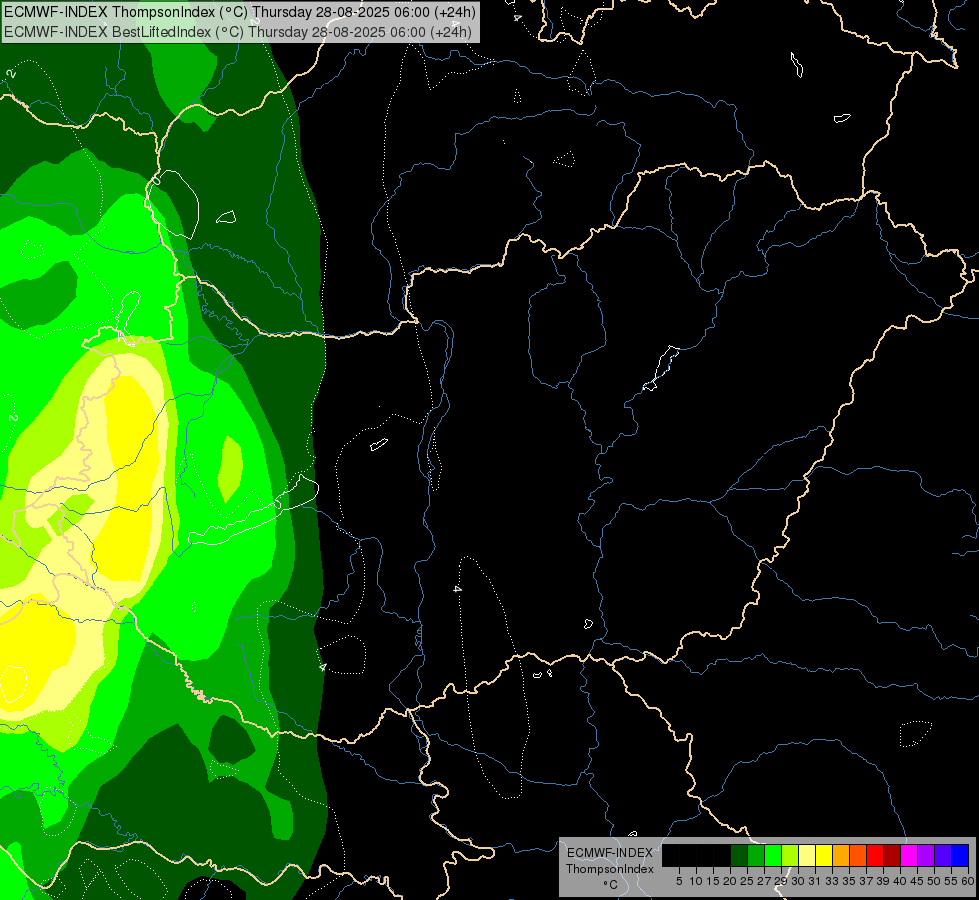979x900 pixels.
Task: Click the lime 29–30 legend swatch
Action: (x=790, y=855)
